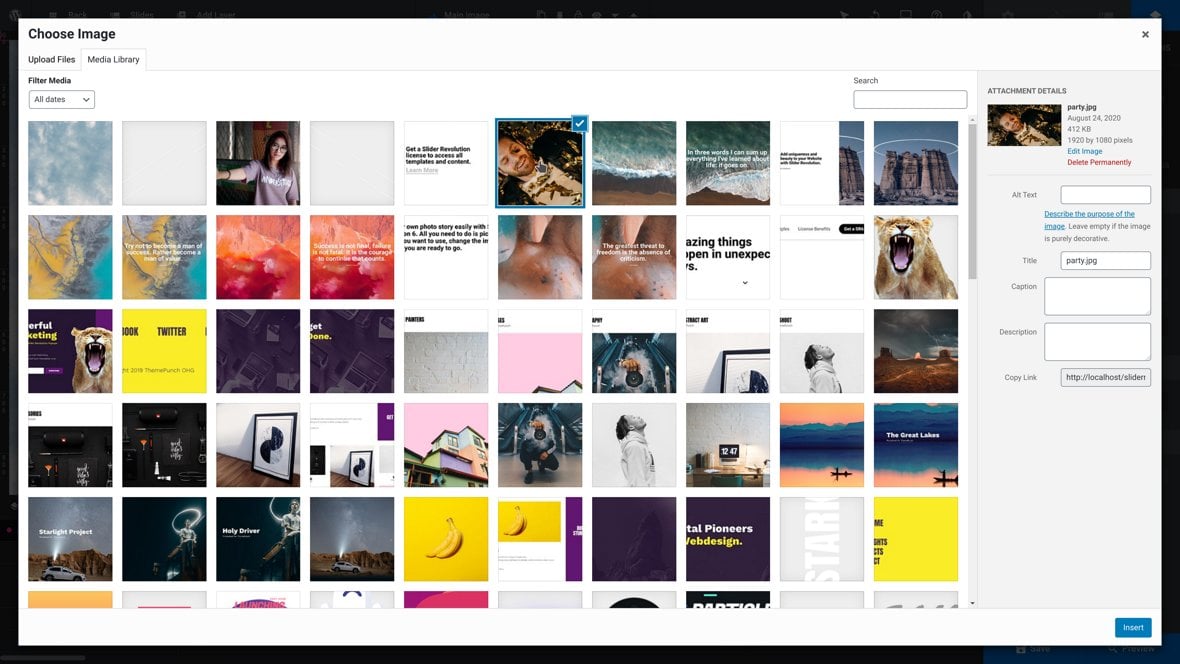1180x664 pixels.
Task: Select the woman in grey t-shirt thumbnail
Action: click(258, 163)
